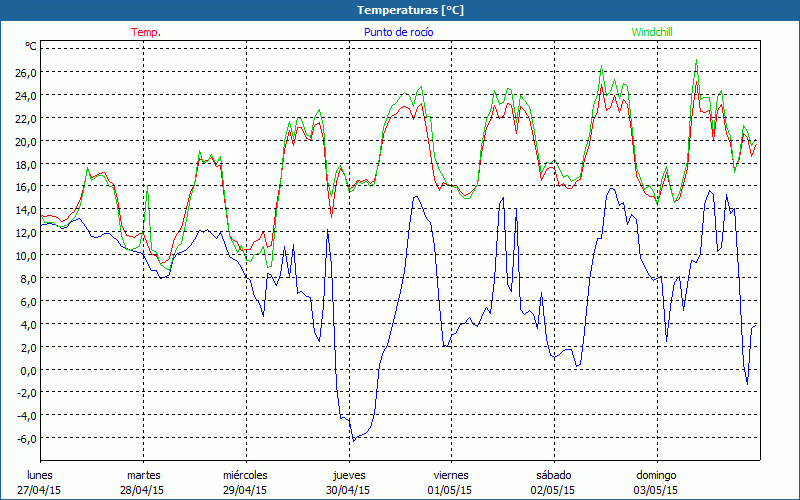Click the -6,0 y-axis value
800x500 pixels.
pyautogui.click(x=26, y=439)
